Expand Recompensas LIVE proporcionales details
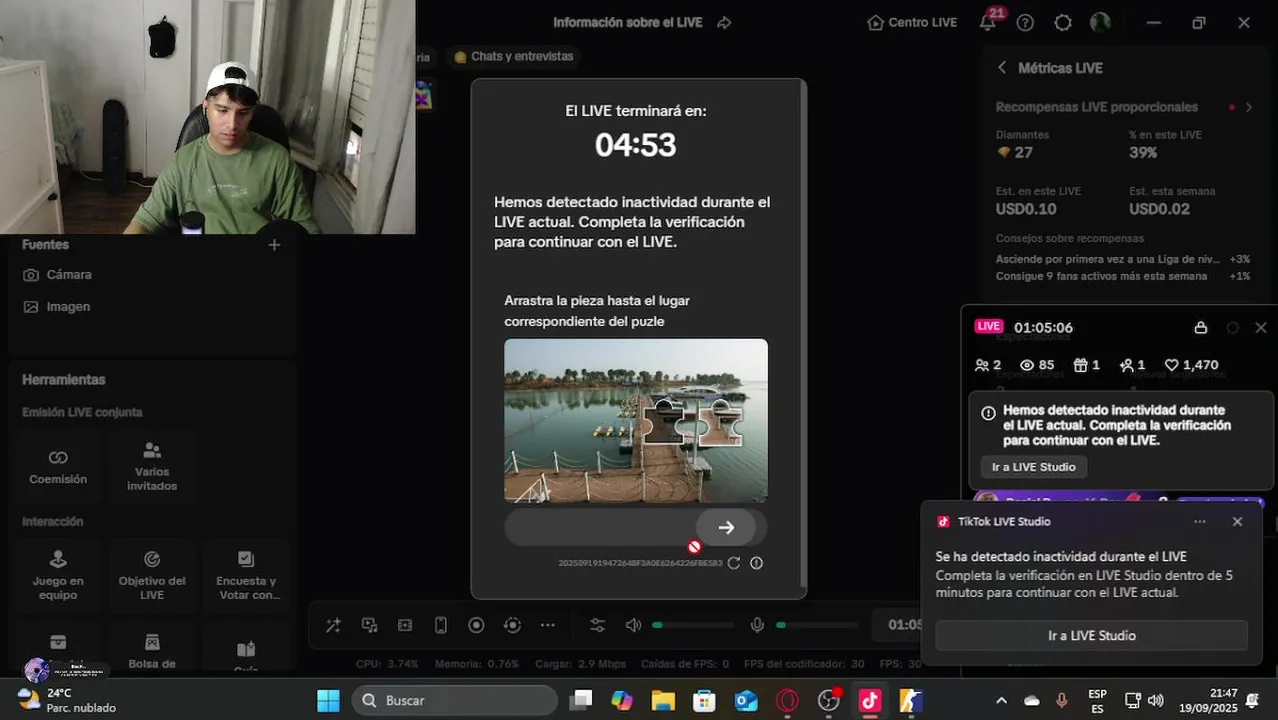The image size is (1278, 720). tap(1248, 107)
